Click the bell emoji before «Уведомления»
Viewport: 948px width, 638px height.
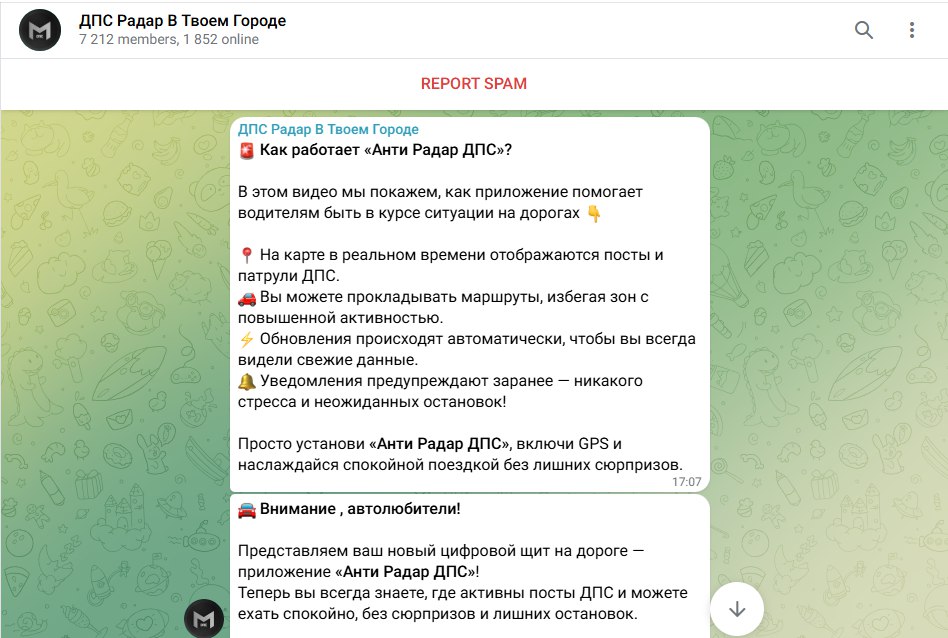point(247,381)
